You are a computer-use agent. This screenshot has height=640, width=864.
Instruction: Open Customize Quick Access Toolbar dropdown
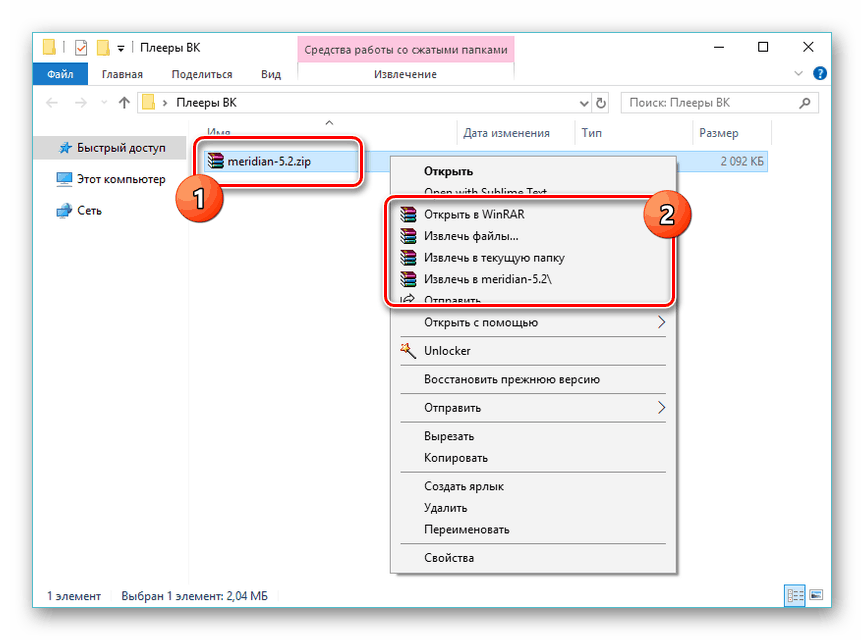[121, 49]
